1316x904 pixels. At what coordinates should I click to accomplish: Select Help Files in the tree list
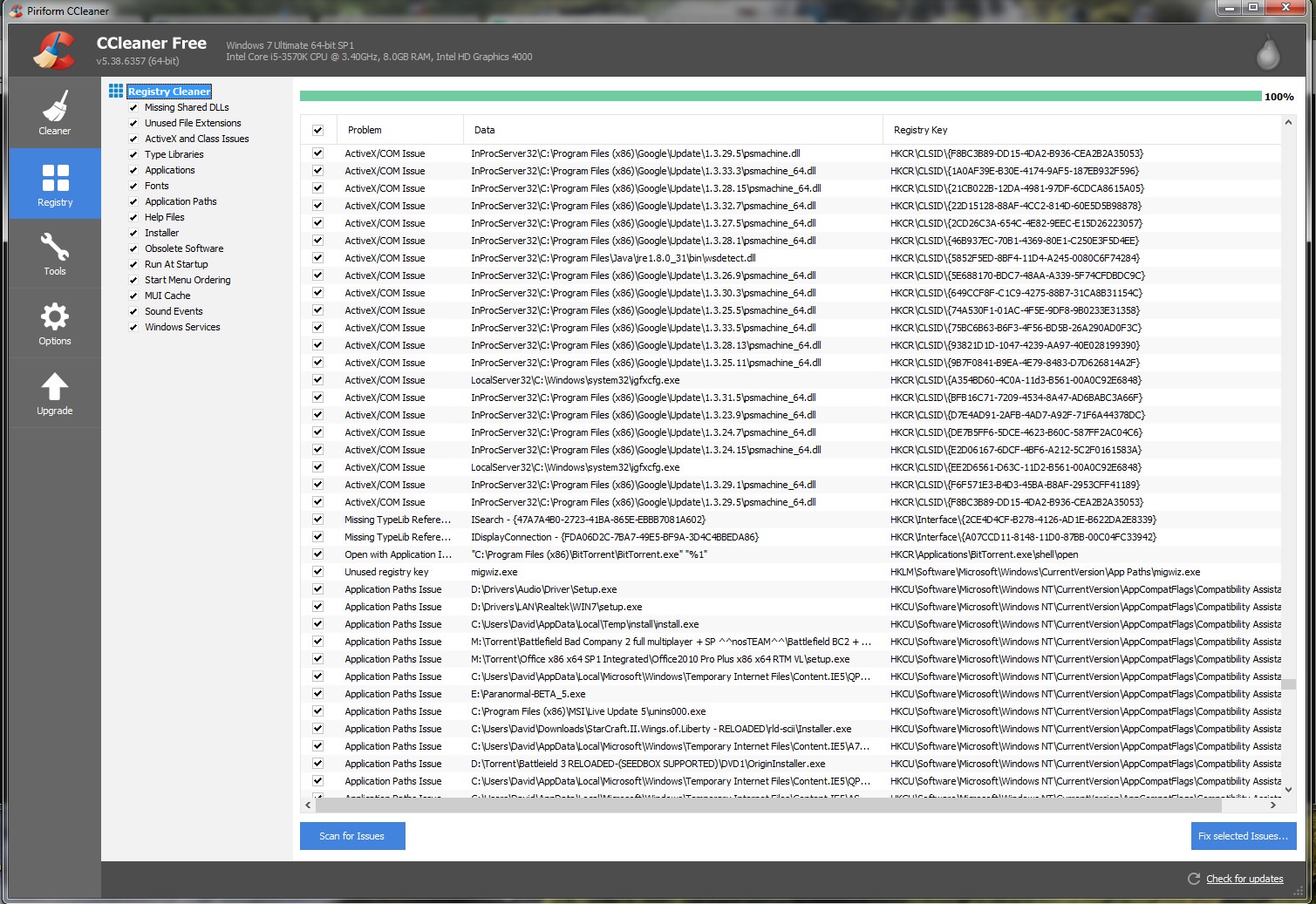[164, 217]
